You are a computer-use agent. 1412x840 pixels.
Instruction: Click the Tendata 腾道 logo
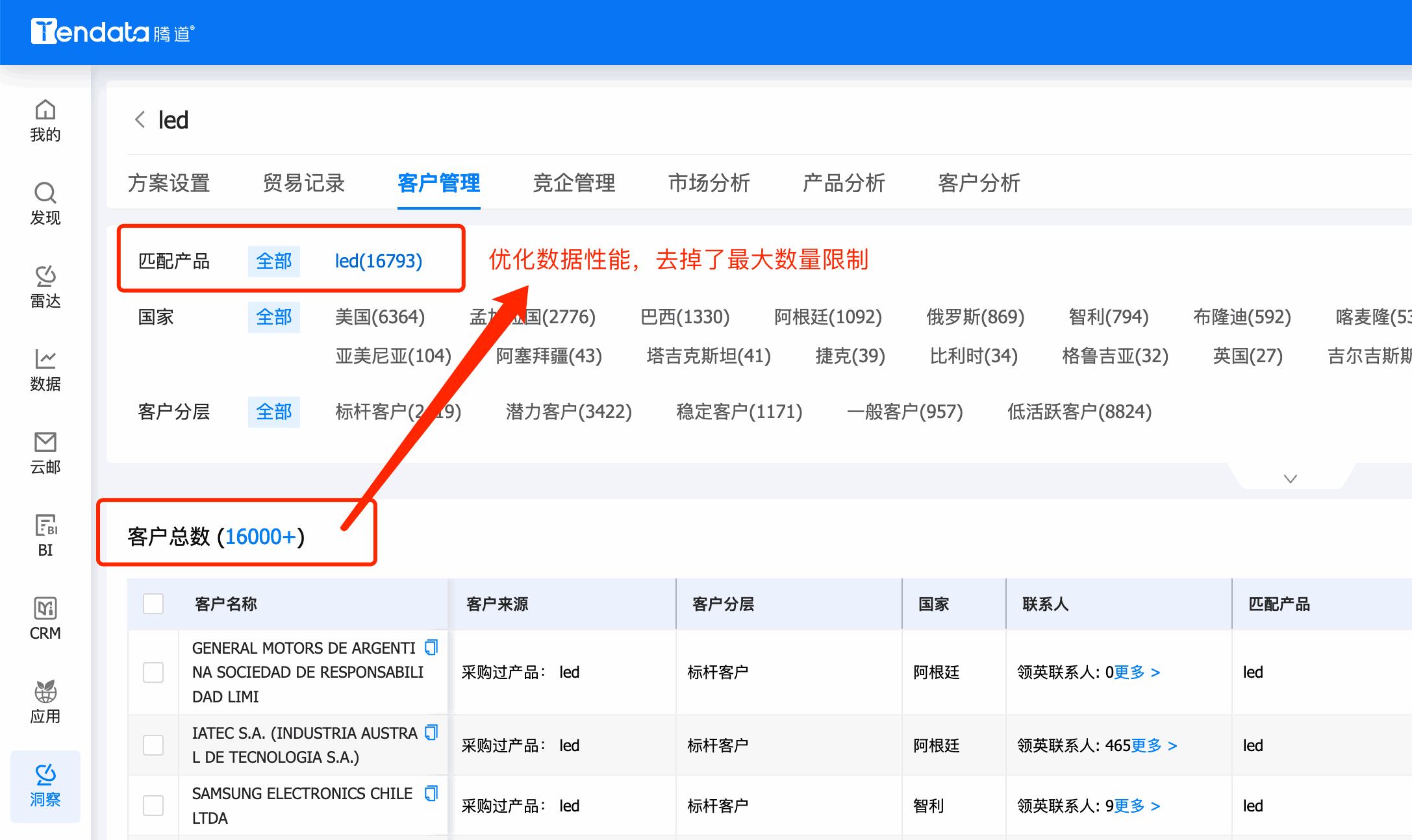click(x=112, y=32)
